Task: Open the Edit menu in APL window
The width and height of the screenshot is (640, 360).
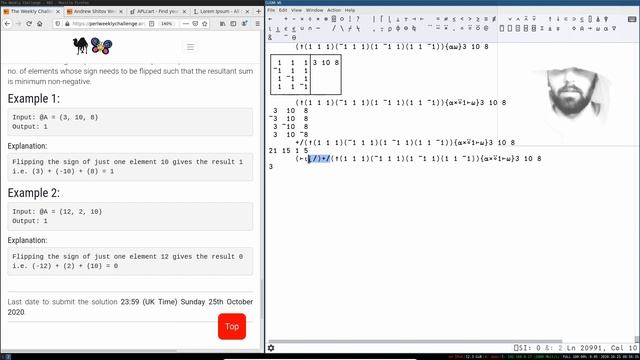Action: (283, 10)
